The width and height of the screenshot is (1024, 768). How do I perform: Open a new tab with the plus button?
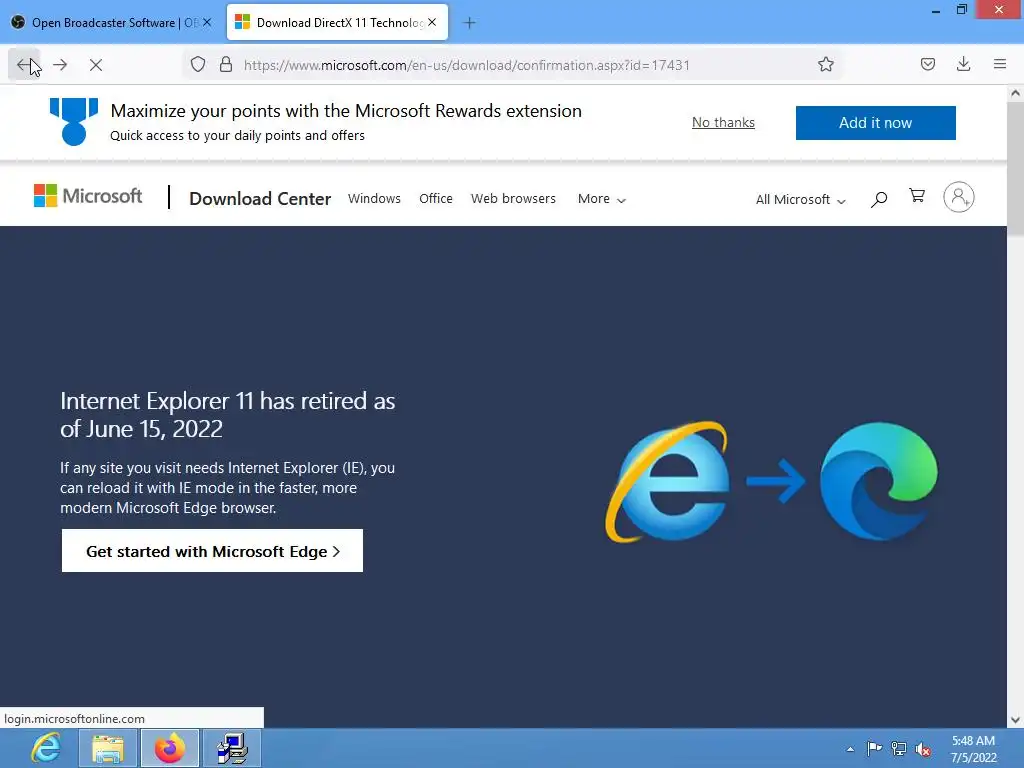tap(469, 23)
